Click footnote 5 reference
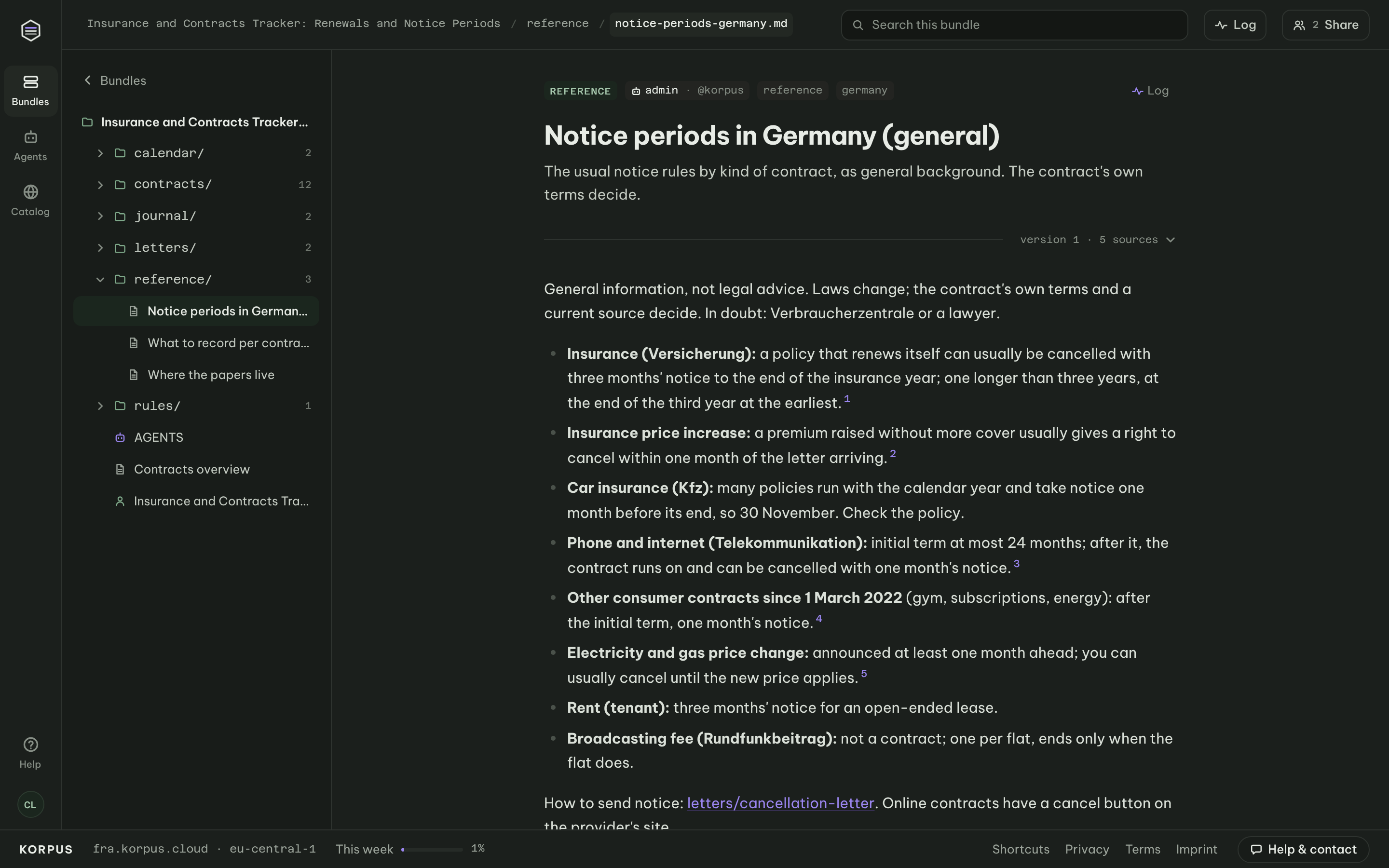Screen dimensions: 1389x868 864,673
